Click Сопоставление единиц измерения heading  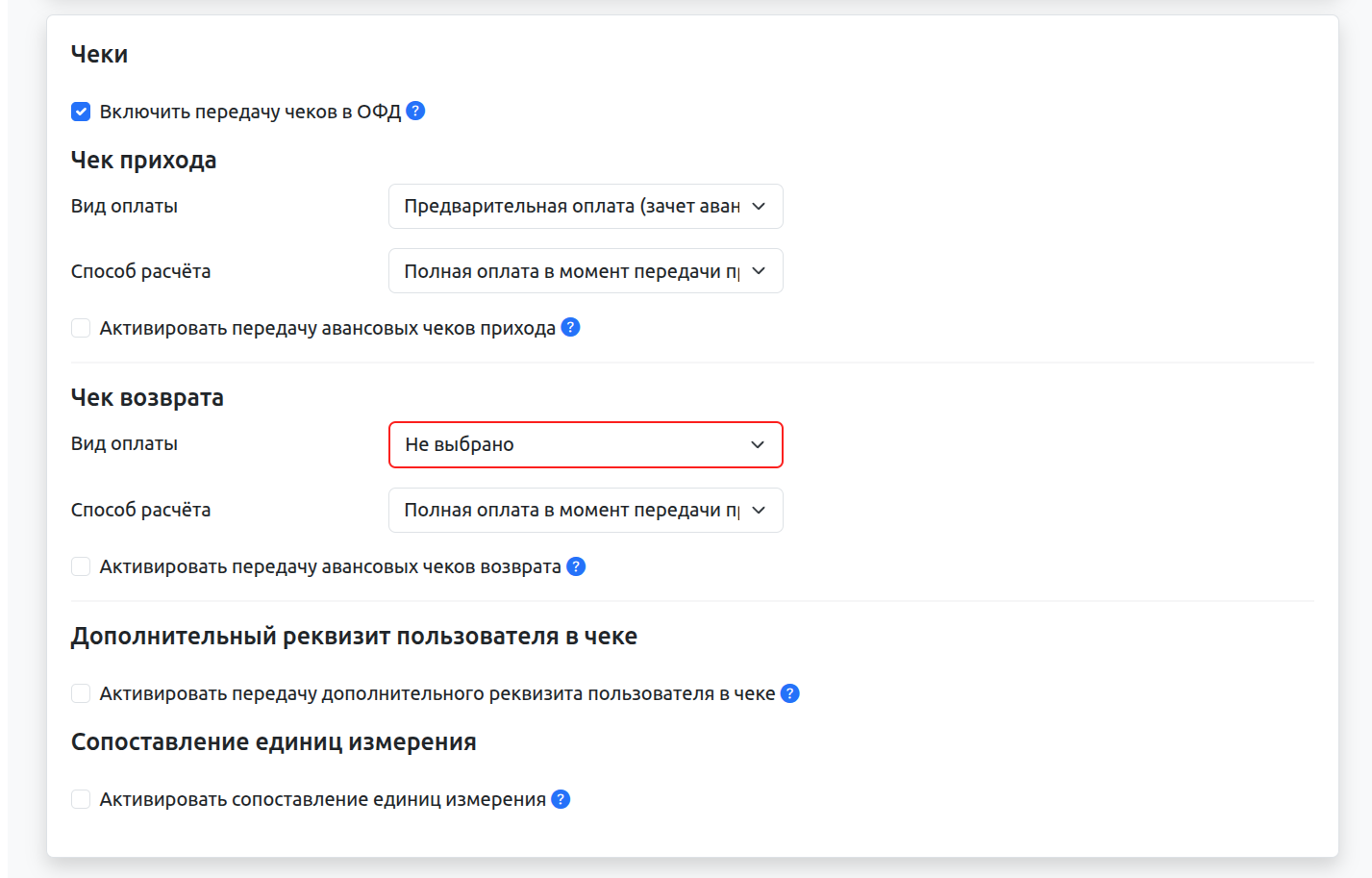coord(273,742)
